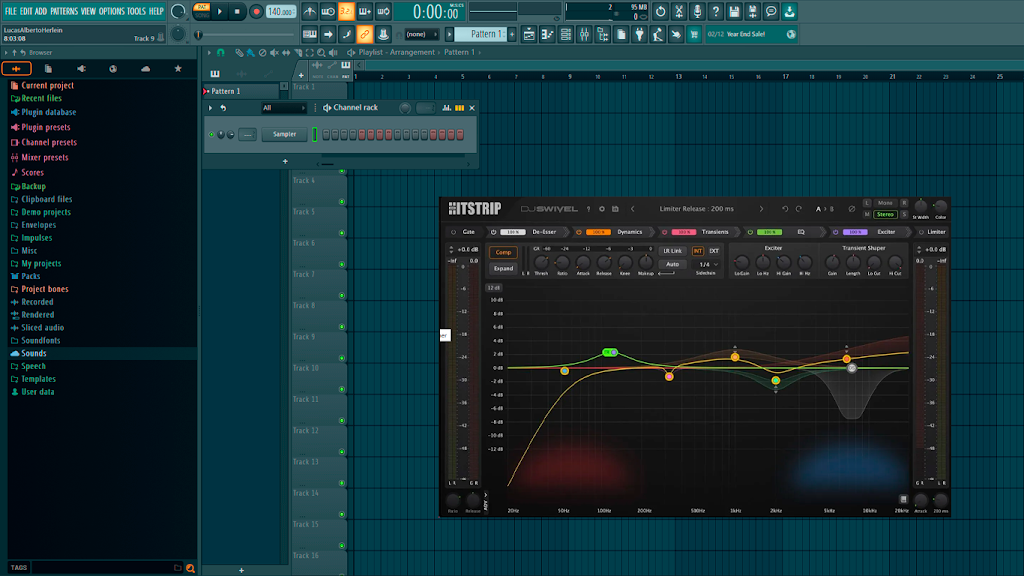Toggle the De-Esser module power
Viewport: 1024px width, 576px height.
[x=493, y=232]
